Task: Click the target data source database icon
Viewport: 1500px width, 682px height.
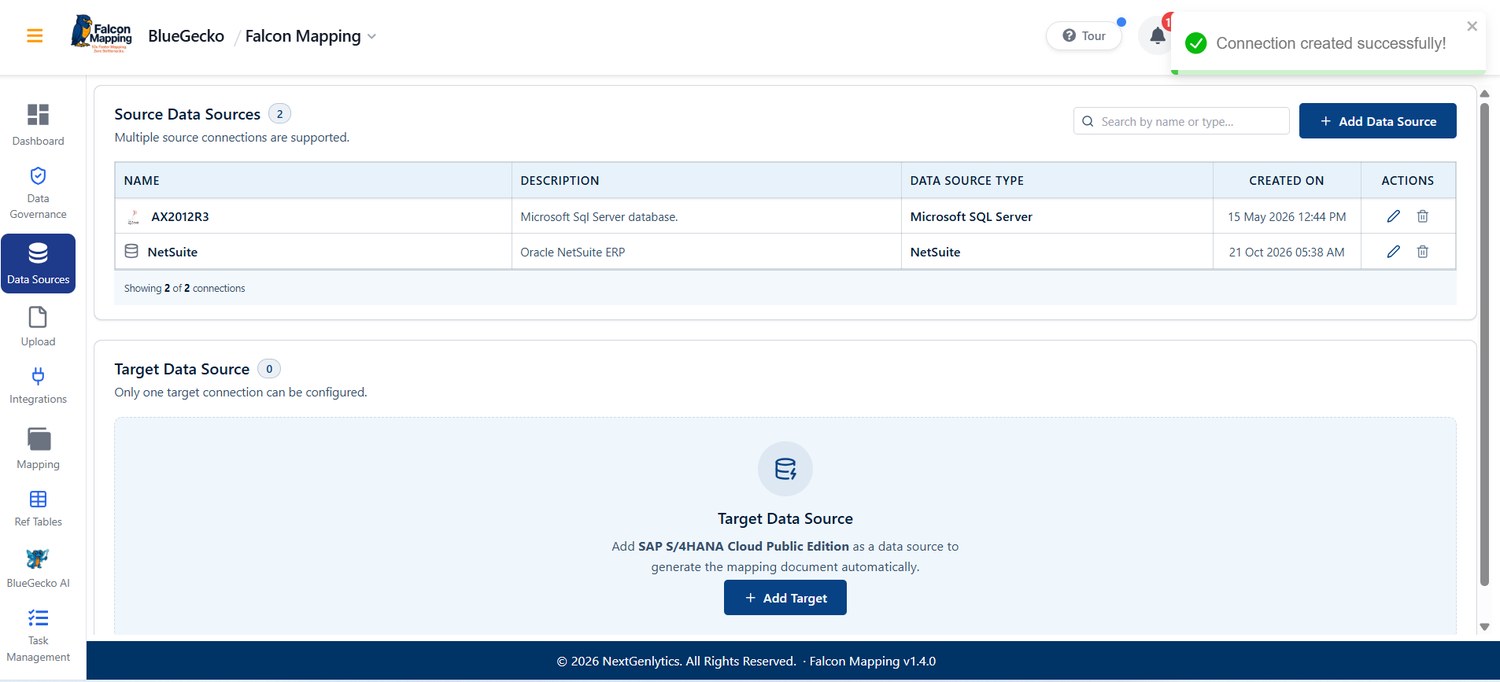Action: click(785, 469)
